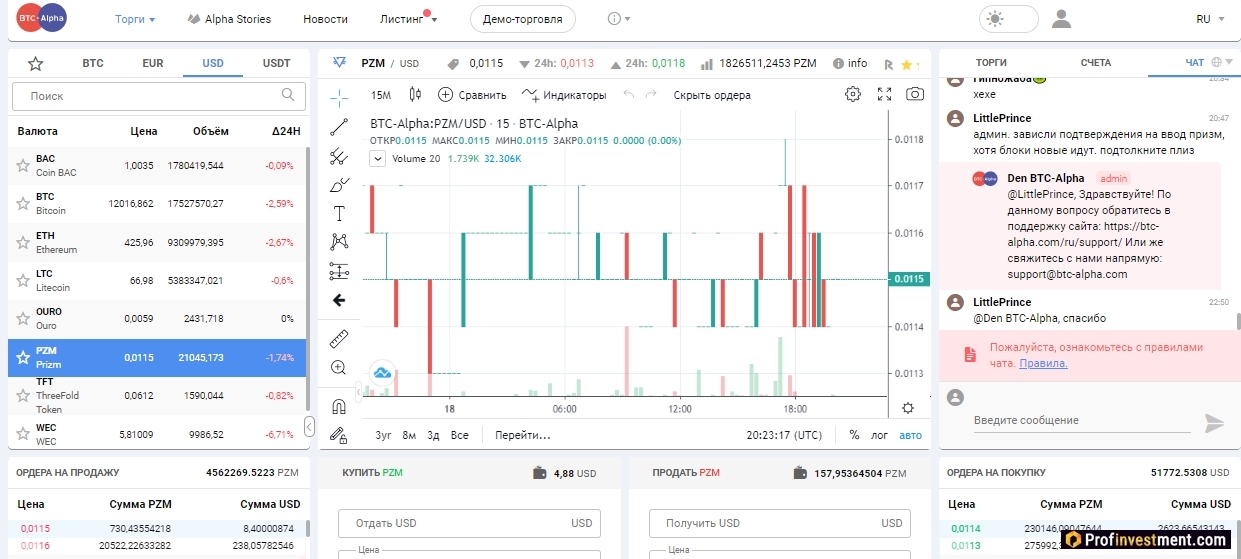Click the lock drawings icon

click(339, 435)
